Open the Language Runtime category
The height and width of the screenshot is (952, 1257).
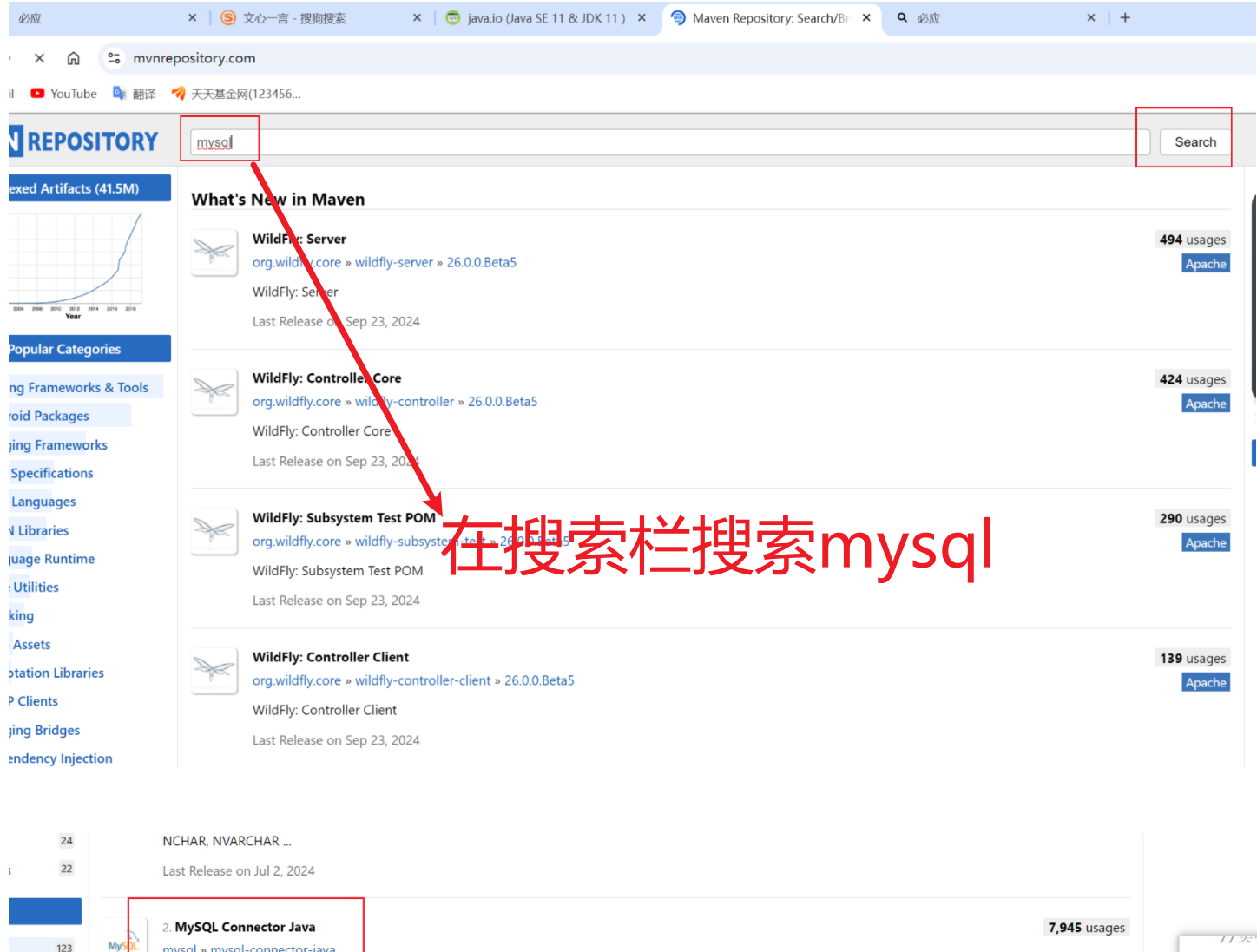[52, 559]
